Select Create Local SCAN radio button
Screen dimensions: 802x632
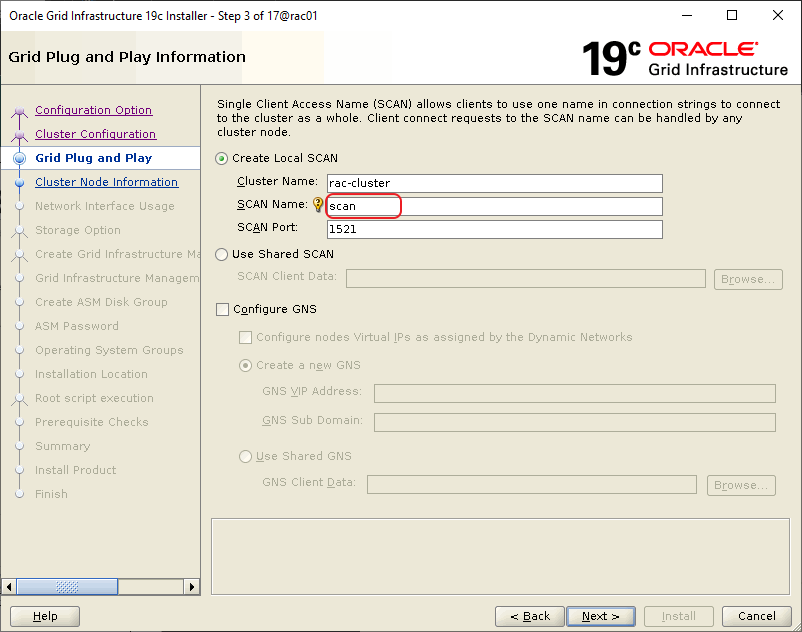click(x=221, y=159)
